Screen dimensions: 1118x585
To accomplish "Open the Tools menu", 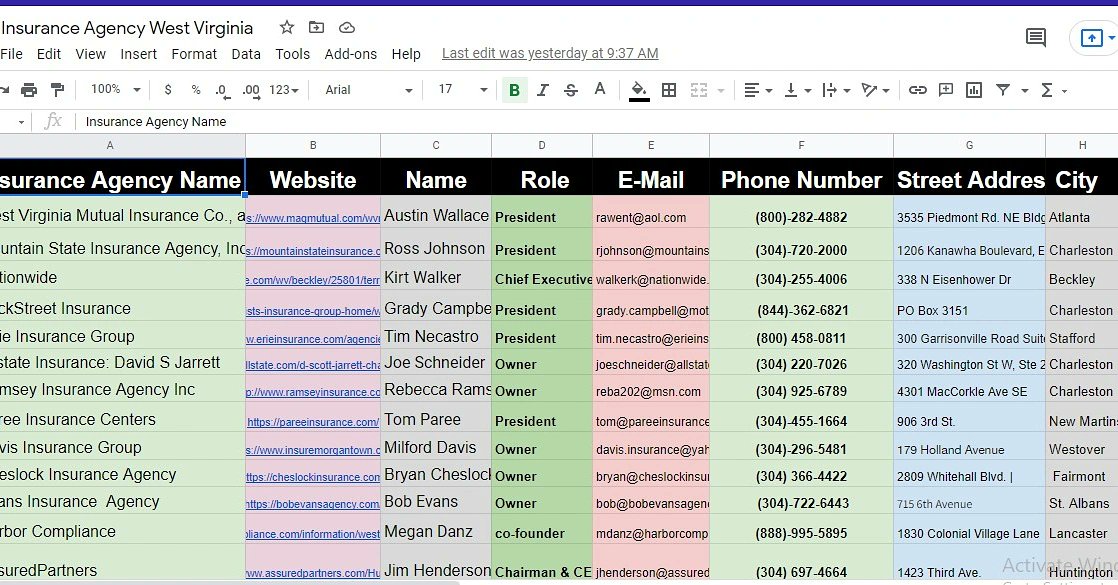I will [292, 54].
